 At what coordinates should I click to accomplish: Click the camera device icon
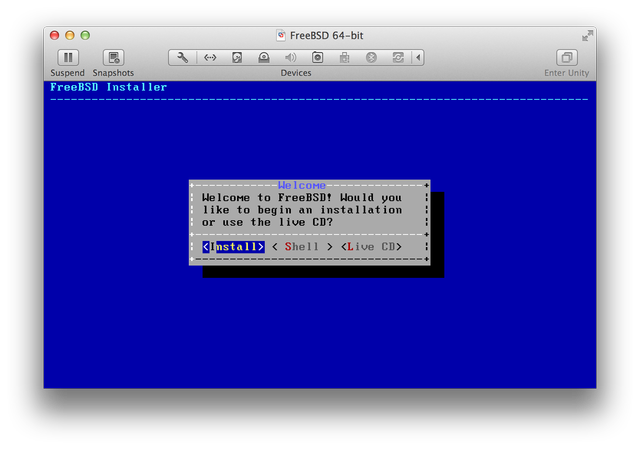[318, 58]
